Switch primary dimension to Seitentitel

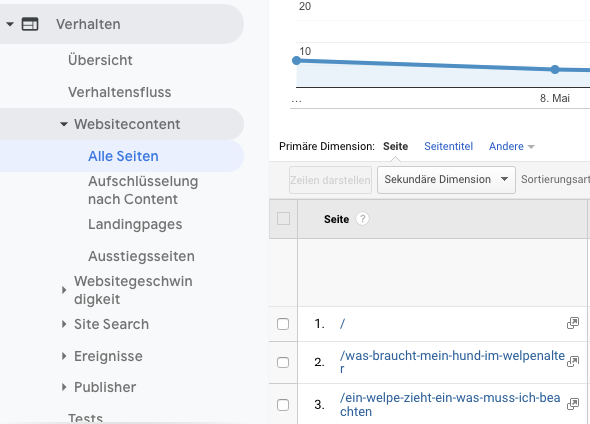(449, 146)
